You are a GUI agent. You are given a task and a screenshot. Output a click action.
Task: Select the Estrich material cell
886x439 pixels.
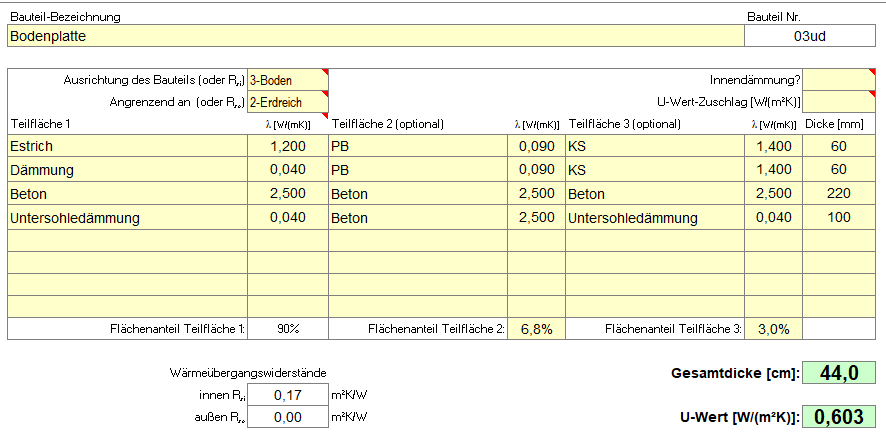pos(127,146)
